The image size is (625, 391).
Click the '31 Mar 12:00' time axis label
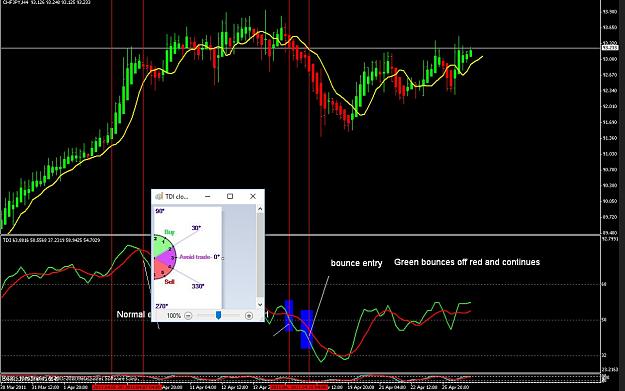(x=45, y=387)
